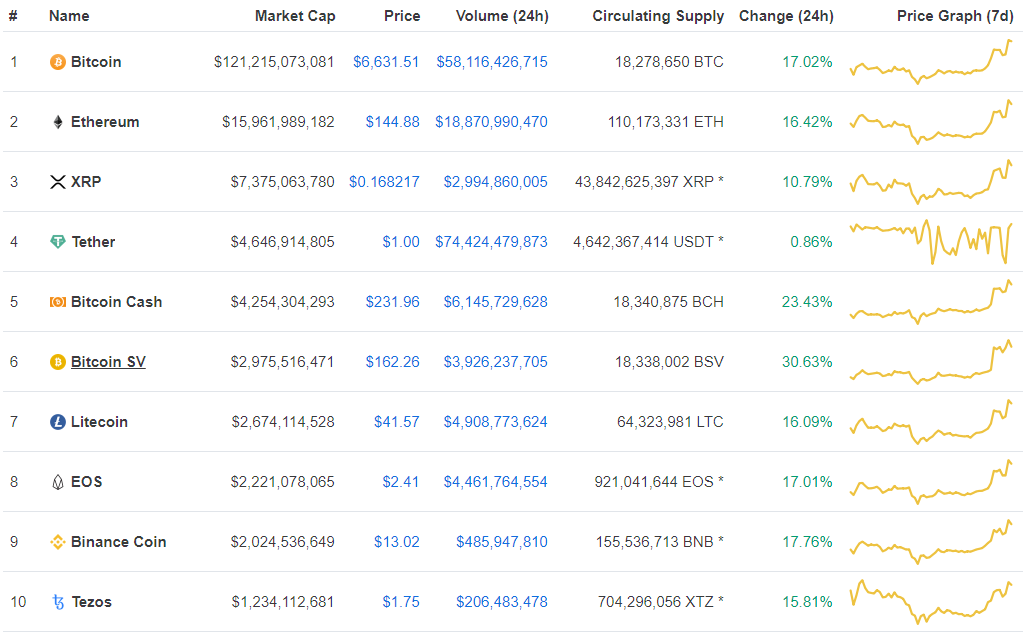Sort by Change (24h) column header

(786, 16)
